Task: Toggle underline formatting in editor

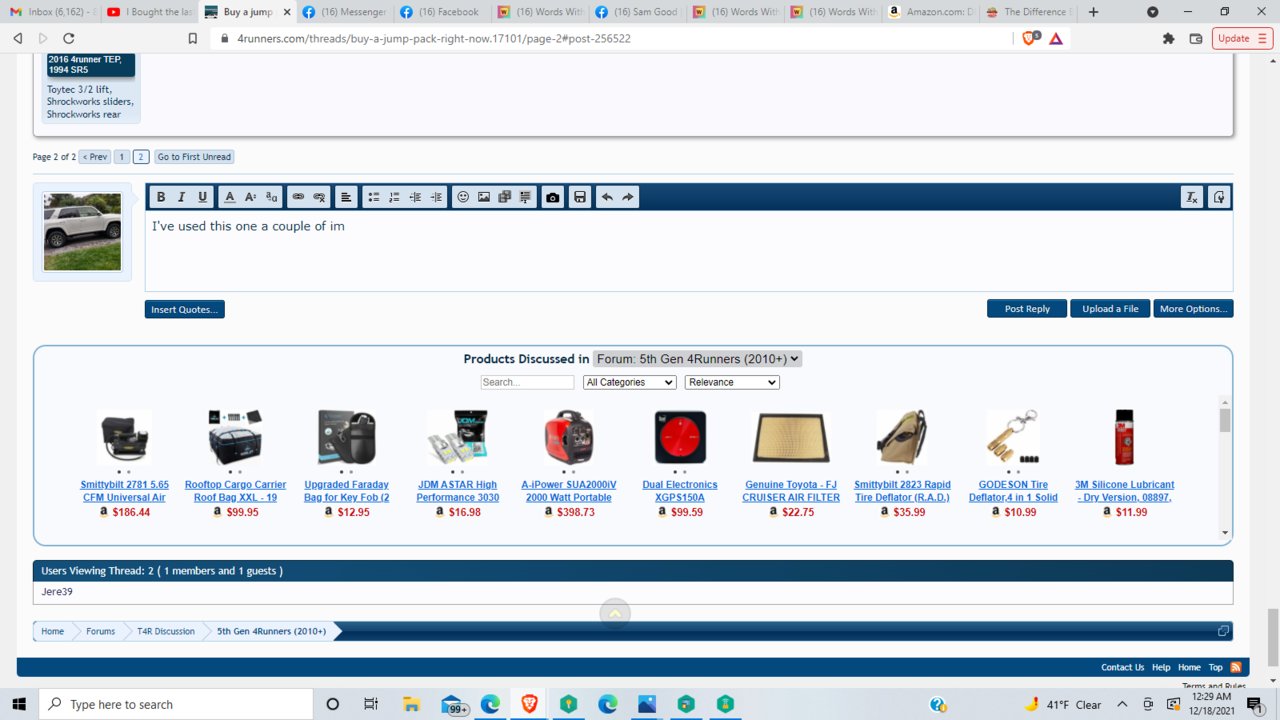Action: click(202, 197)
